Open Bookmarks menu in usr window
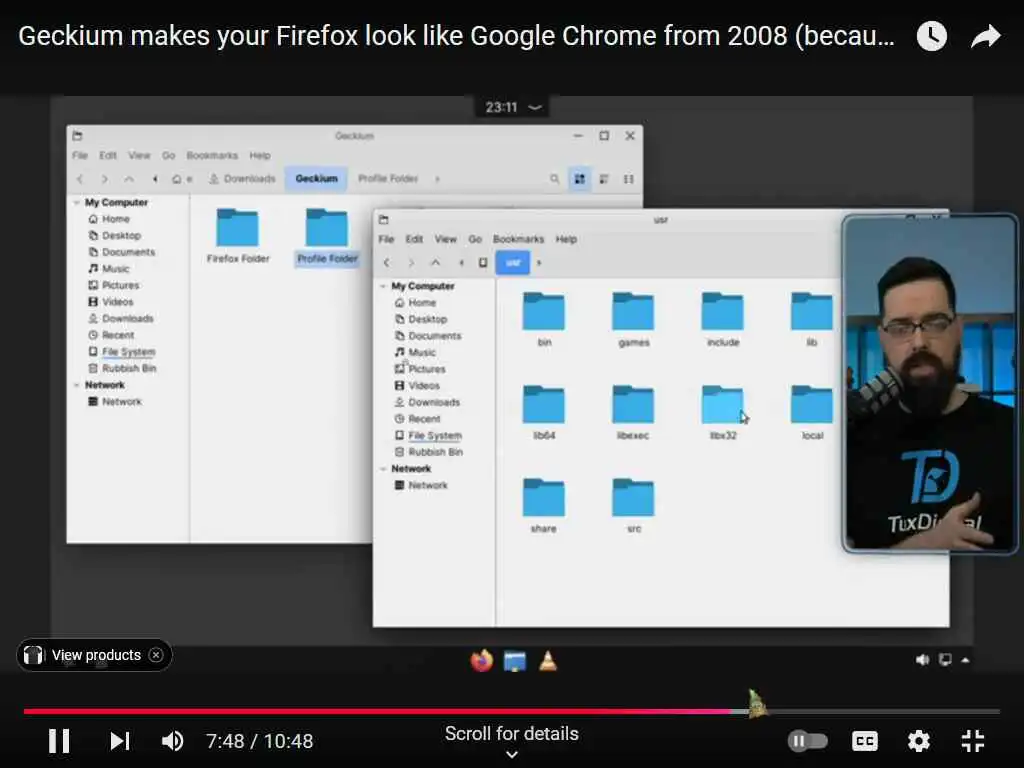 pyautogui.click(x=519, y=239)
